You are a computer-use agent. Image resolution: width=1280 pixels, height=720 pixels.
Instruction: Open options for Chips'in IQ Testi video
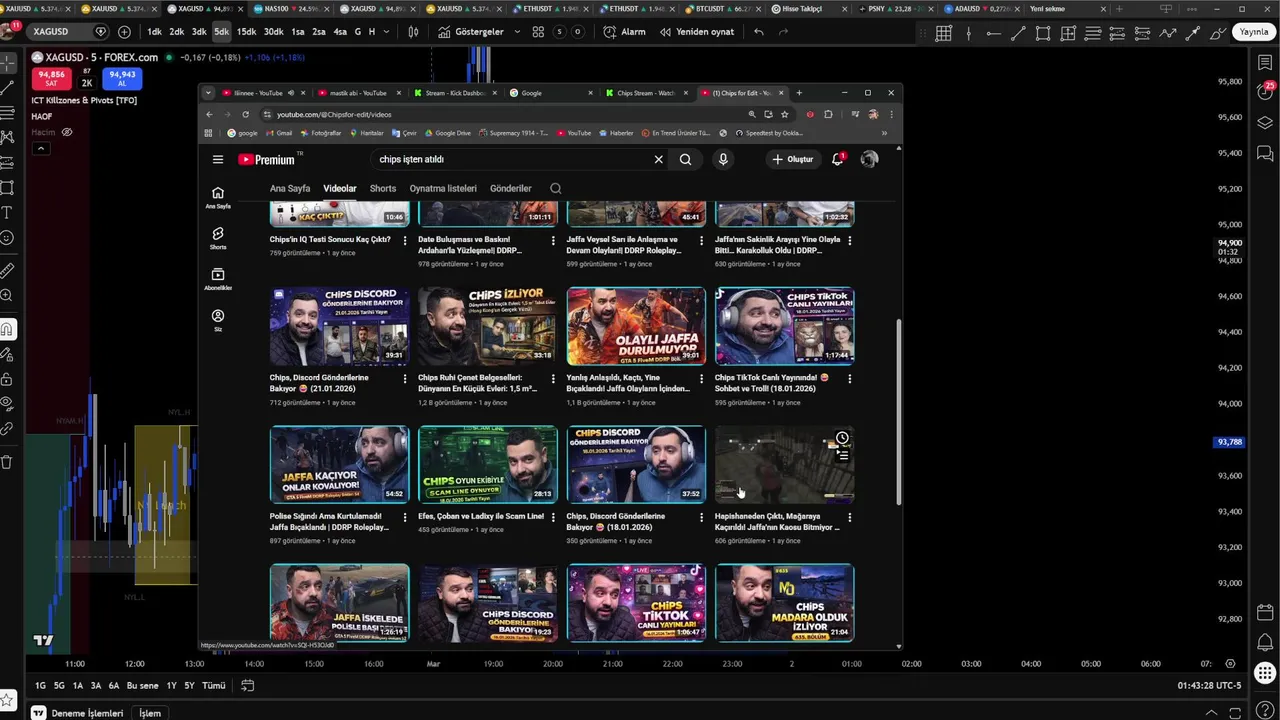405,240
